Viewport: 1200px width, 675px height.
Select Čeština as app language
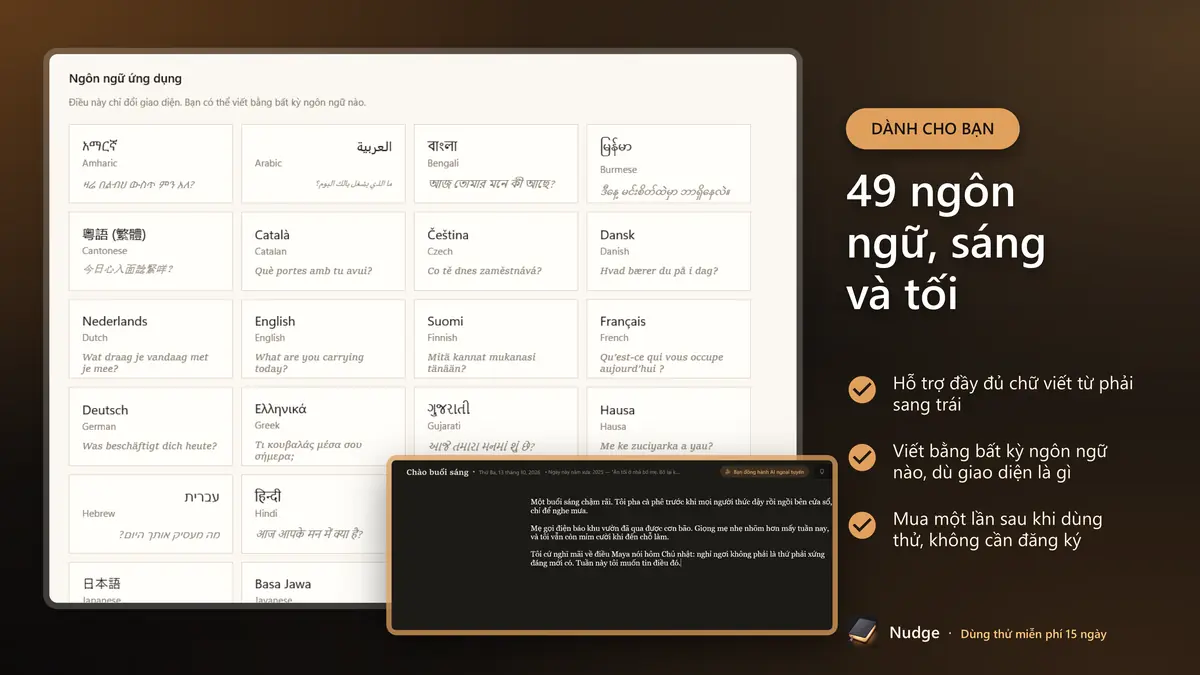496,251
